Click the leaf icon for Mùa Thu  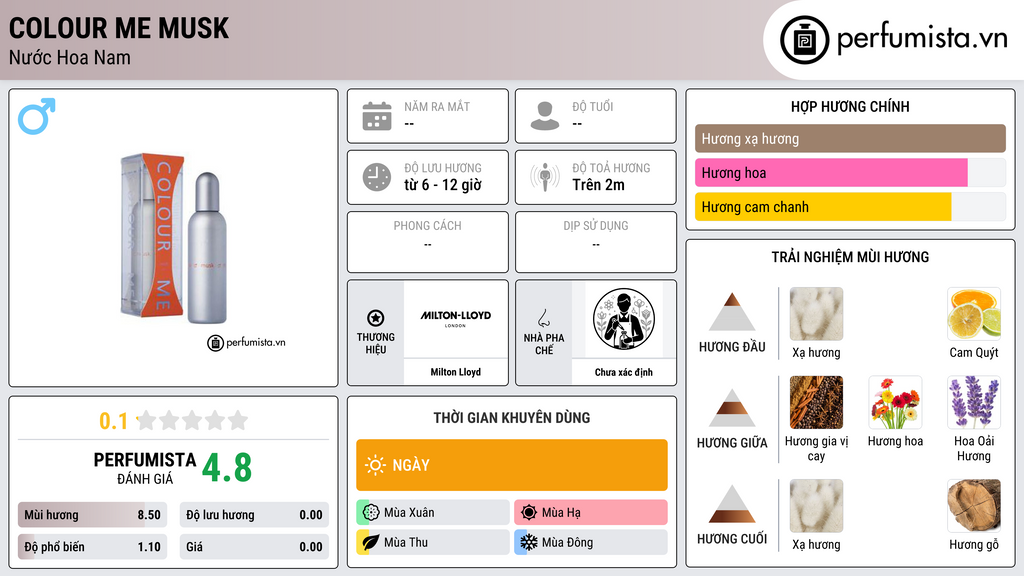tap(371, 542)
